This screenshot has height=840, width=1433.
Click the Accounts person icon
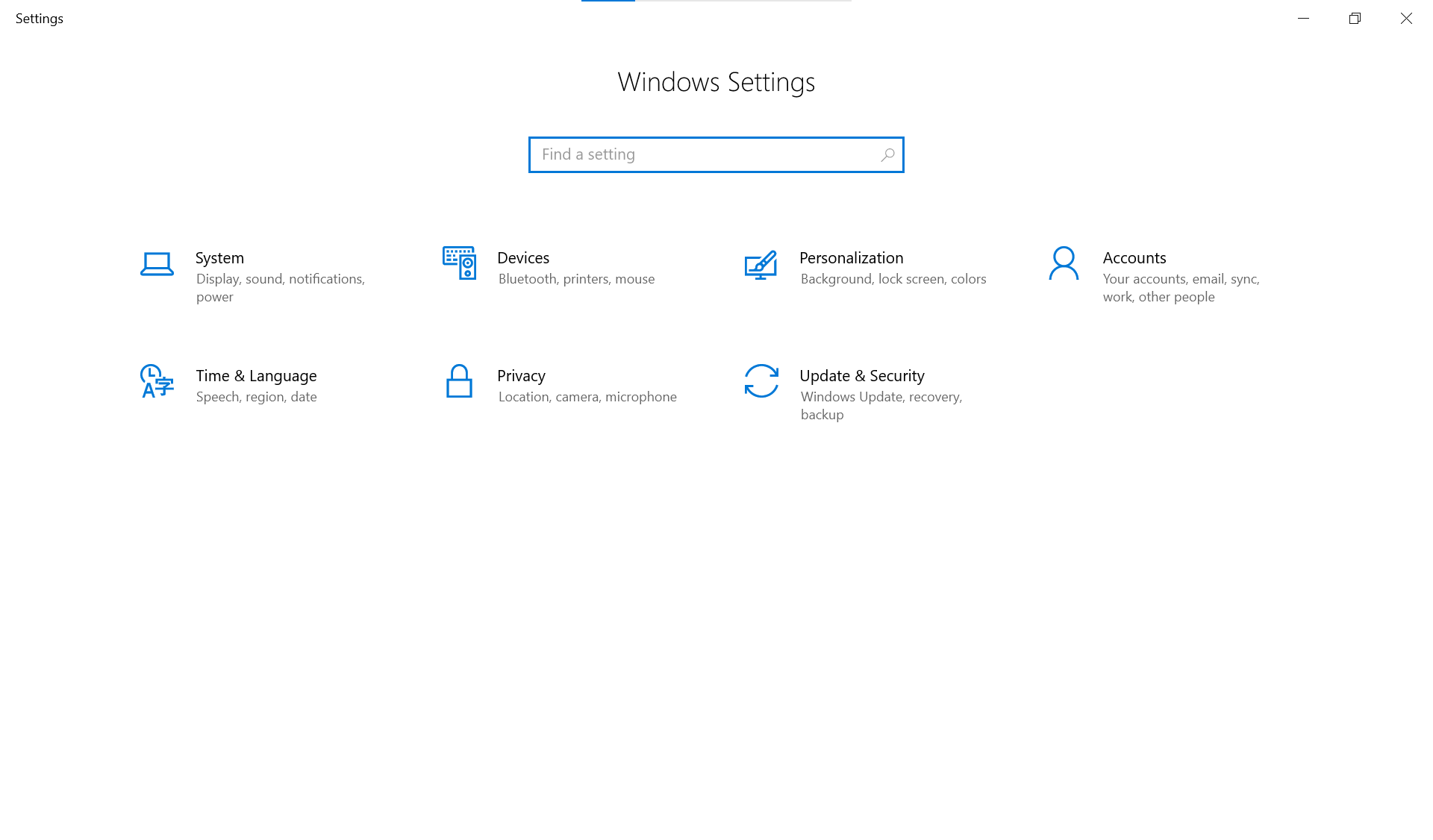[1064, 263]
